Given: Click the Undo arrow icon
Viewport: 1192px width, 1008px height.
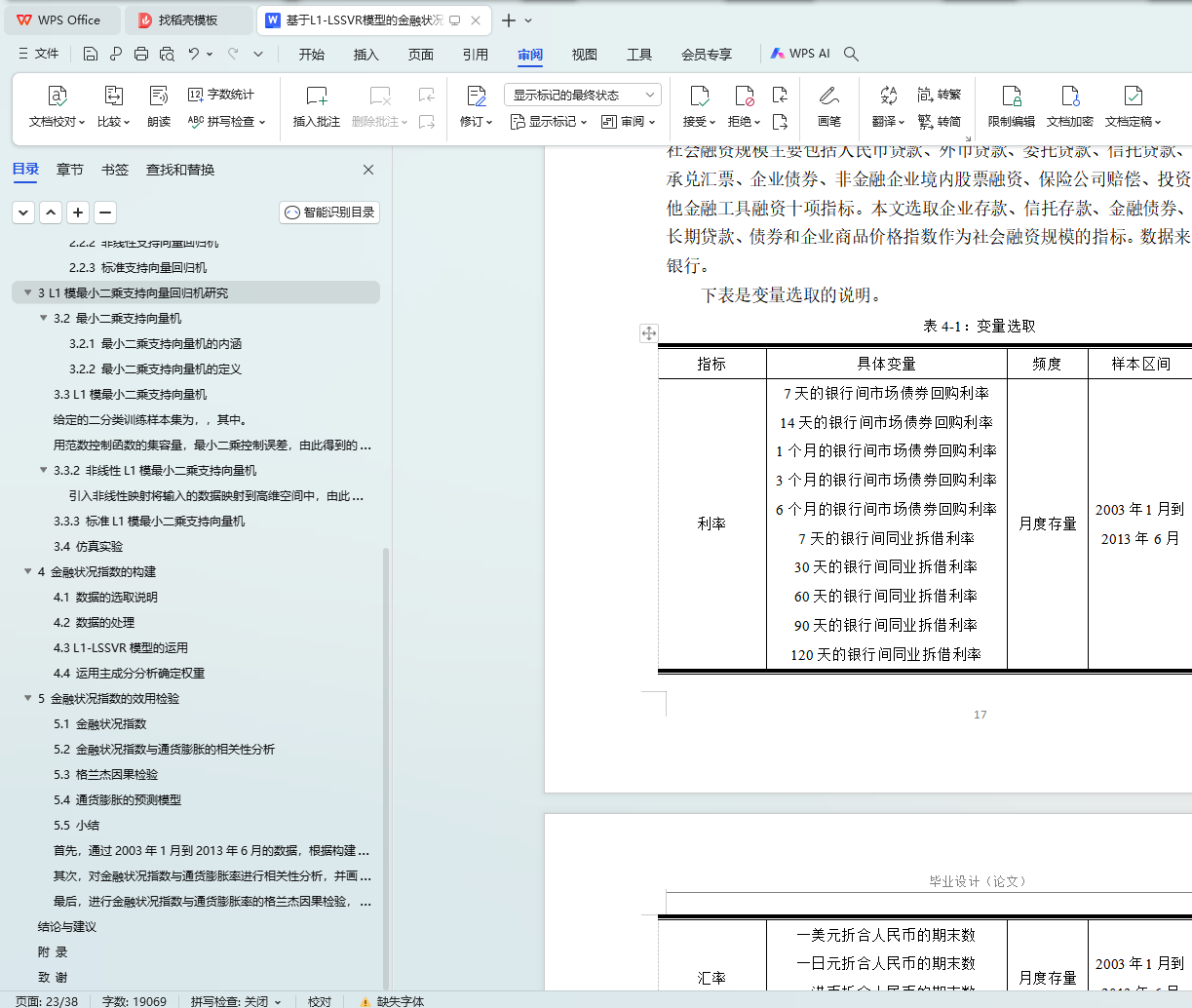Looking at the screenshot, I should 194,54.
